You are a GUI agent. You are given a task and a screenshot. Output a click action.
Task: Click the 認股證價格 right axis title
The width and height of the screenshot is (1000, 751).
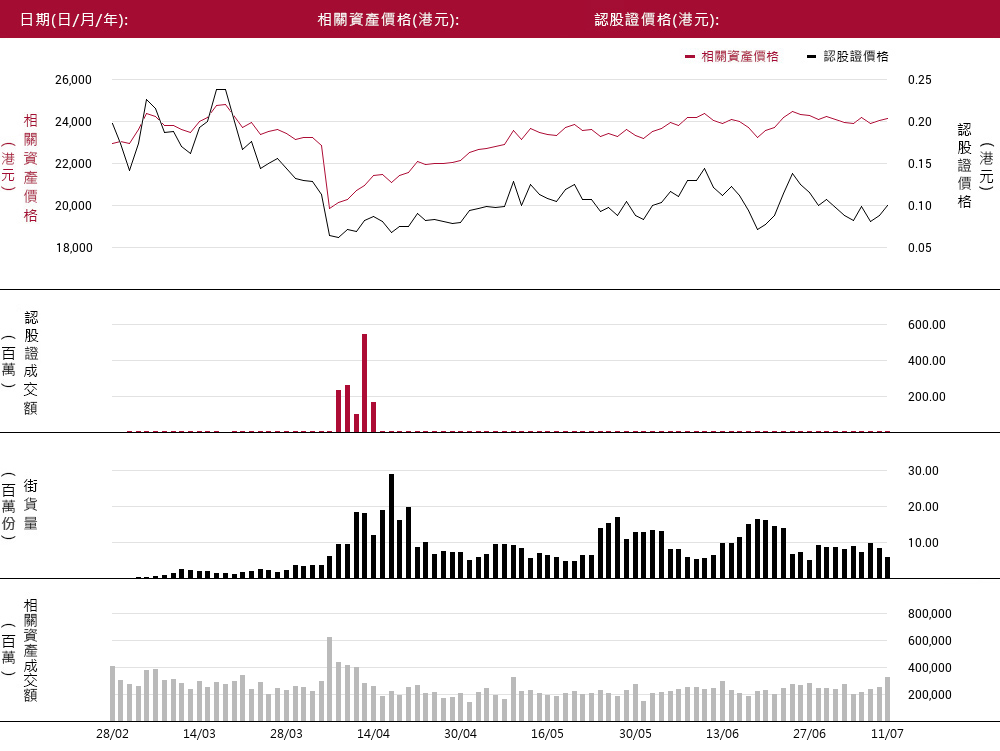tap(964, 166)
